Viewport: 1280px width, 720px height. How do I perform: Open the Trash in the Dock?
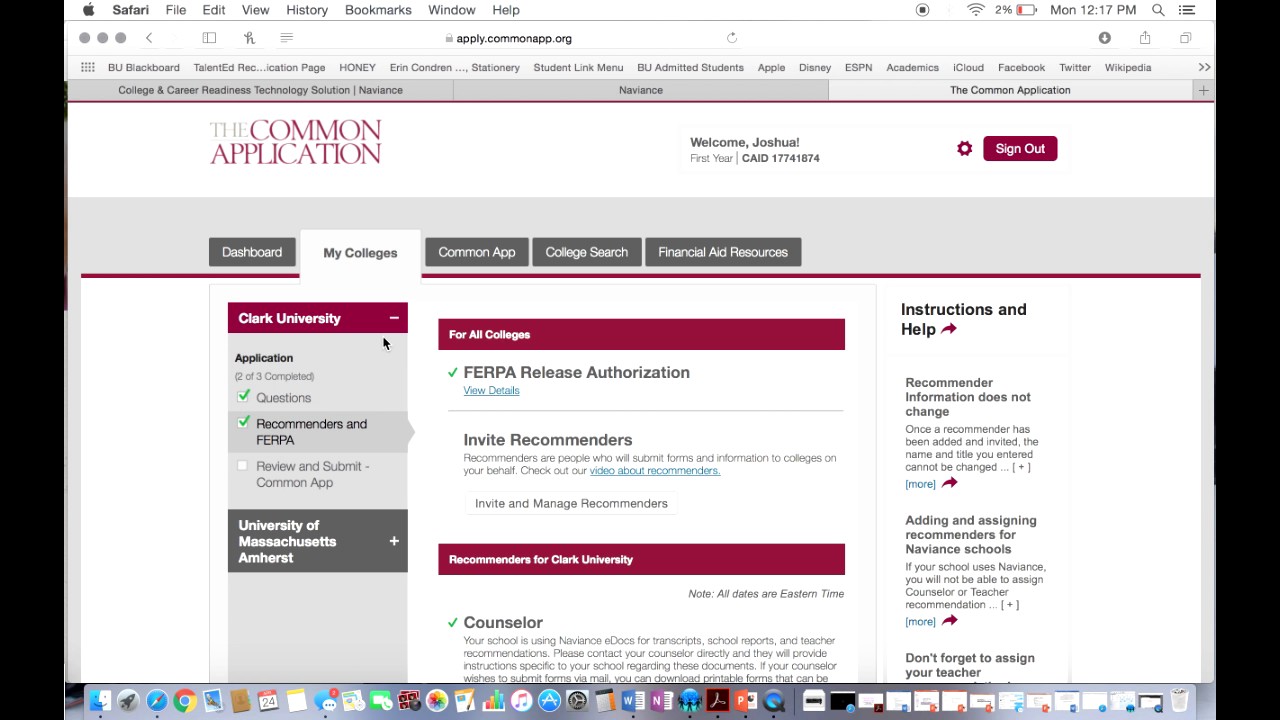[x=1179, y=701]
